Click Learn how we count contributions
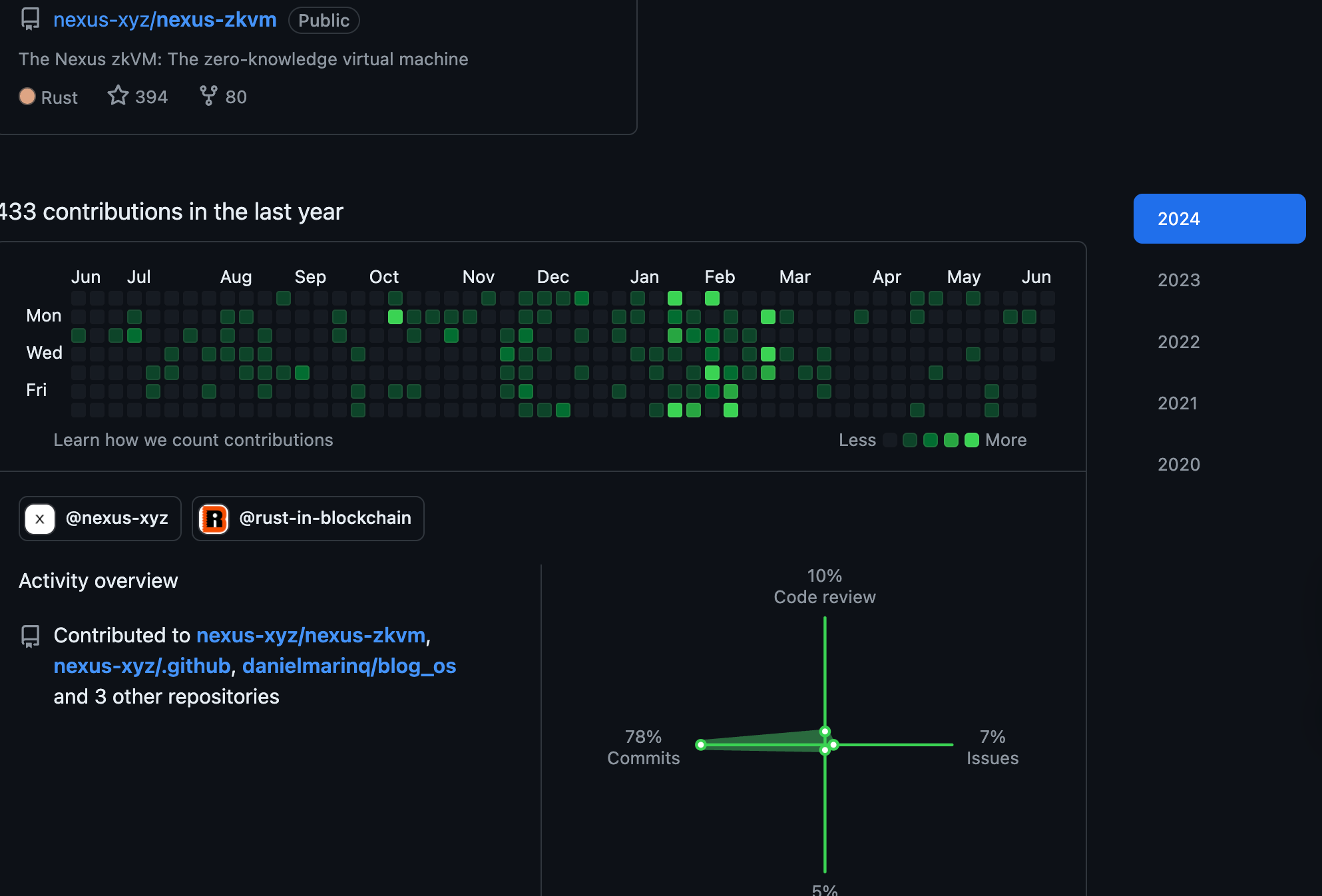The image size is (1322, 896). pyautogui.click(x=193, y=440)
